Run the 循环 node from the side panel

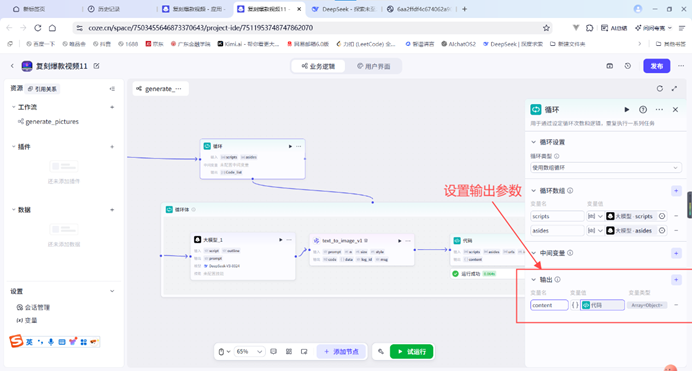(x=627, y=109)
